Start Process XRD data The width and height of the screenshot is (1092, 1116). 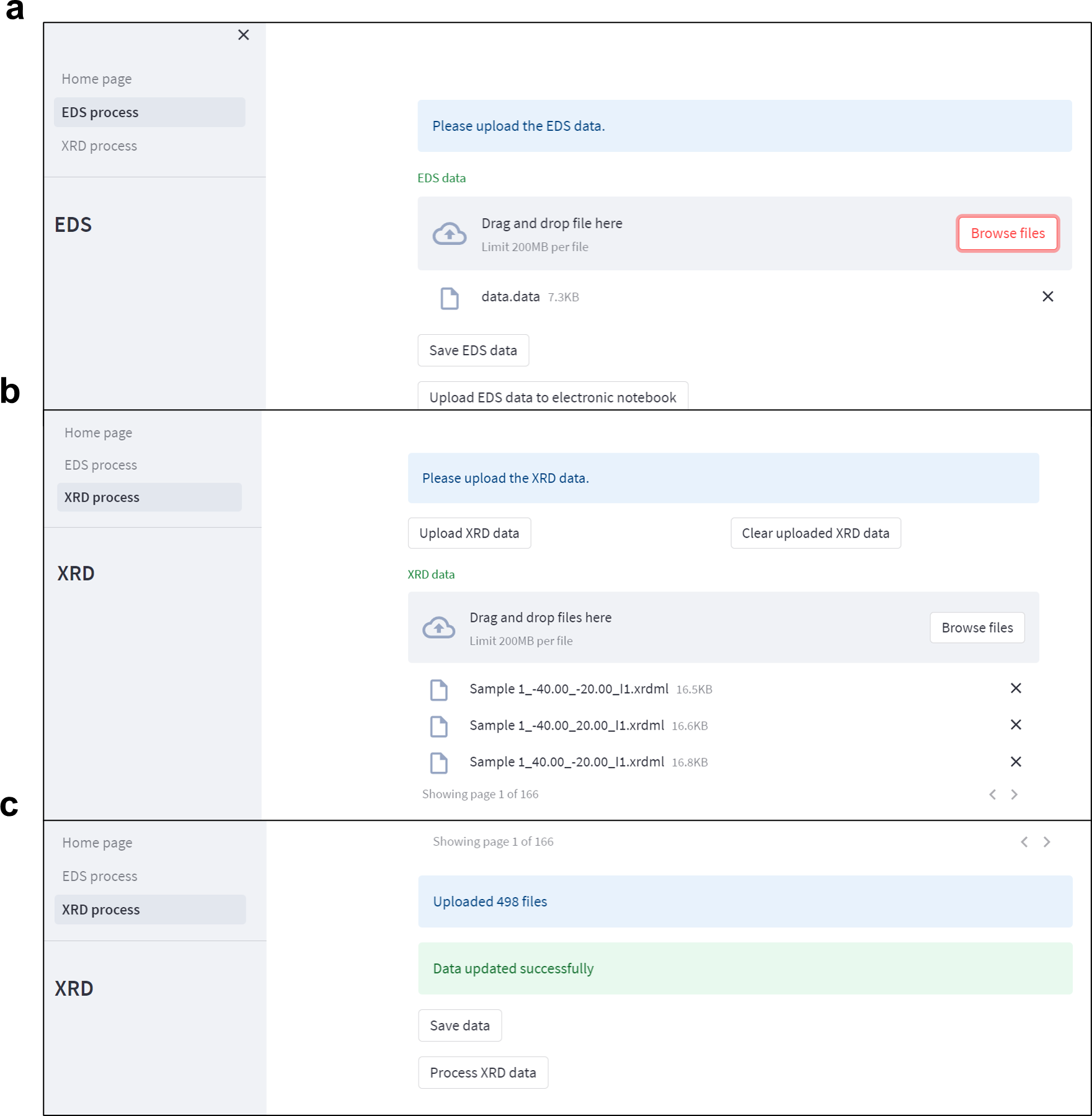(482, 1073)
